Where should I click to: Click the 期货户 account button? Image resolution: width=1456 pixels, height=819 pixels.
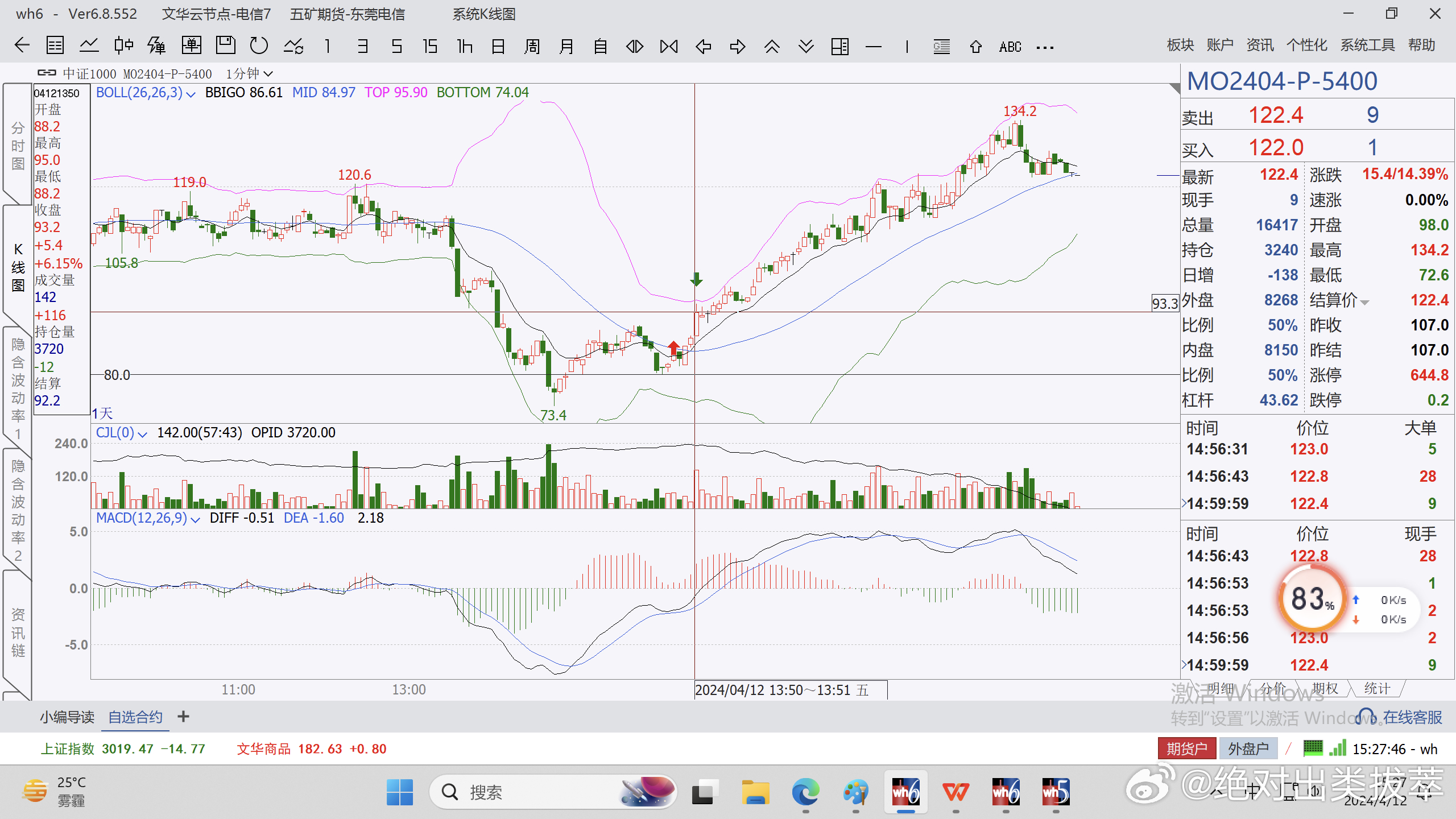pos(1187,748)
